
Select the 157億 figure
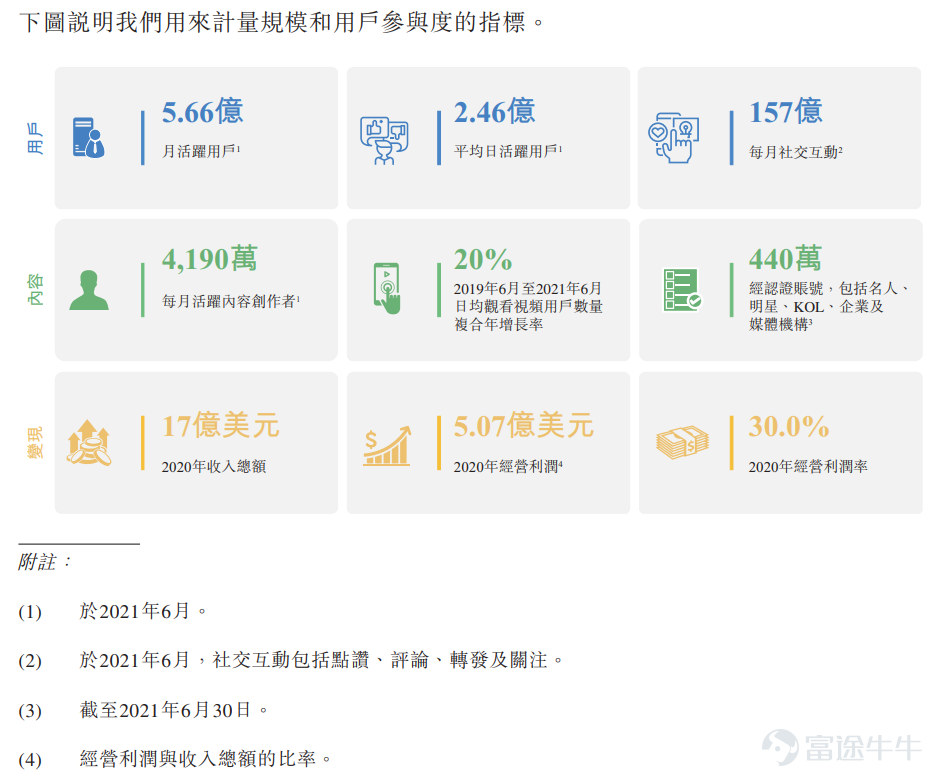(785, 112)
